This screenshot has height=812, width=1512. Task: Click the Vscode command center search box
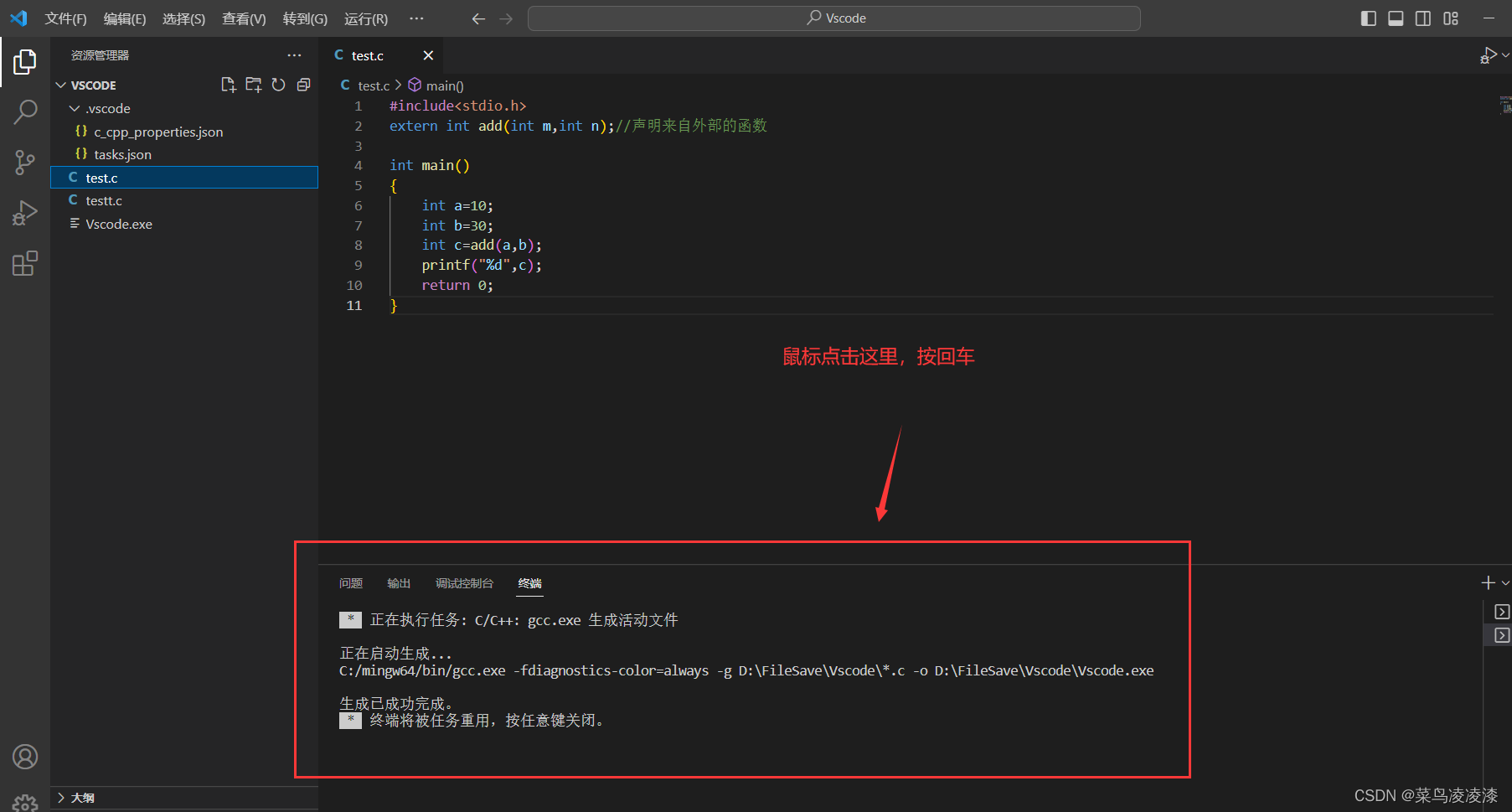pyautogui.click(x=833, y=18)
